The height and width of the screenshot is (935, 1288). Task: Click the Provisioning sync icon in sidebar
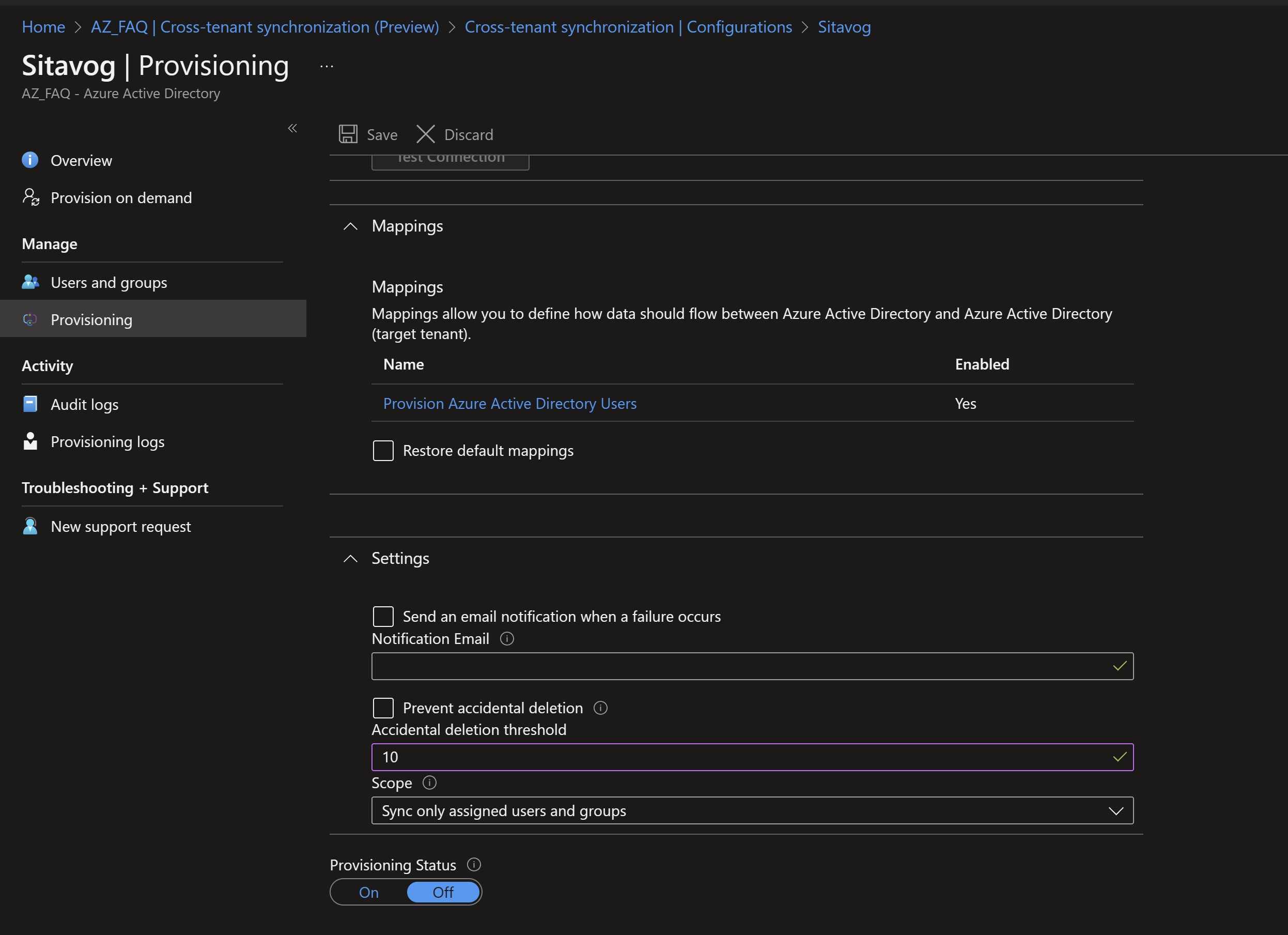pos(30,319)
